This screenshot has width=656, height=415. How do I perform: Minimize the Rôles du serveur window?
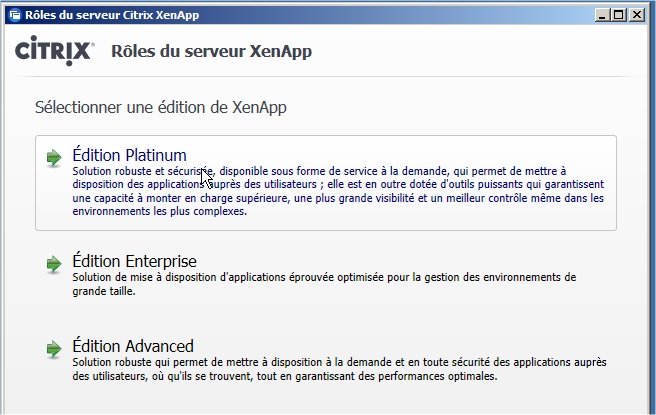point(606,15)
